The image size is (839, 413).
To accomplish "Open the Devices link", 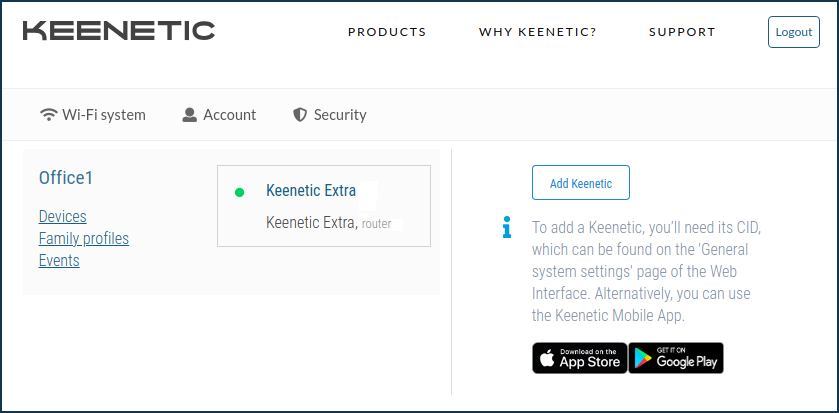I will coord(63,216).
